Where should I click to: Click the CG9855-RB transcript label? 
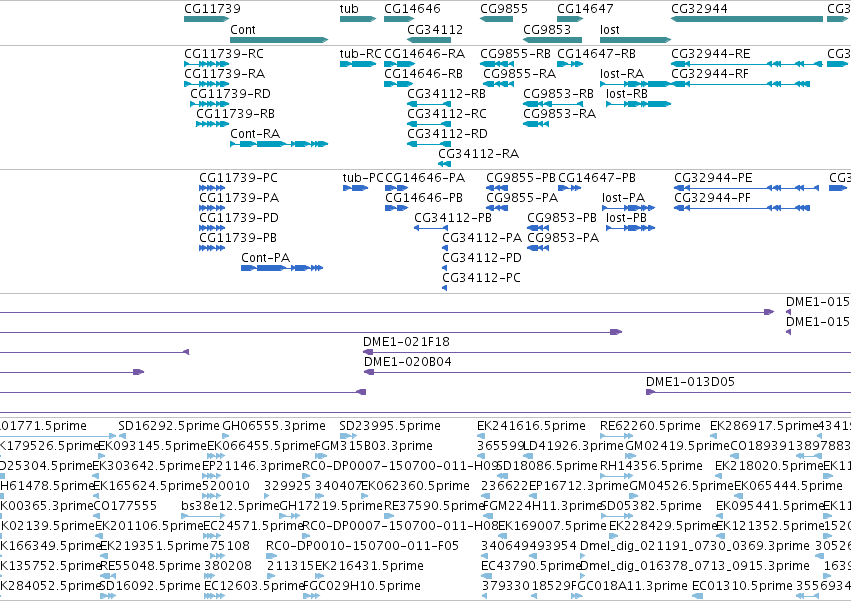pos(515,54)
